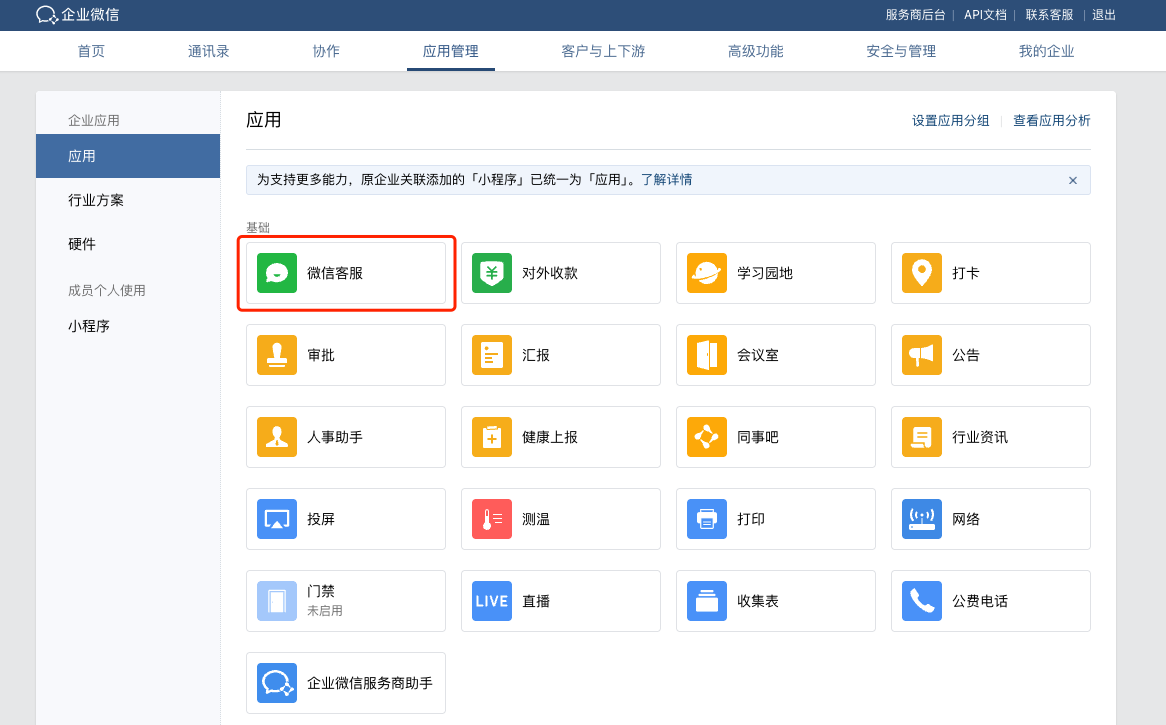The width and height of the screenshot is (1166, 725).
Task: Click the 学习园地 label text
Action: tap(764, 273)
